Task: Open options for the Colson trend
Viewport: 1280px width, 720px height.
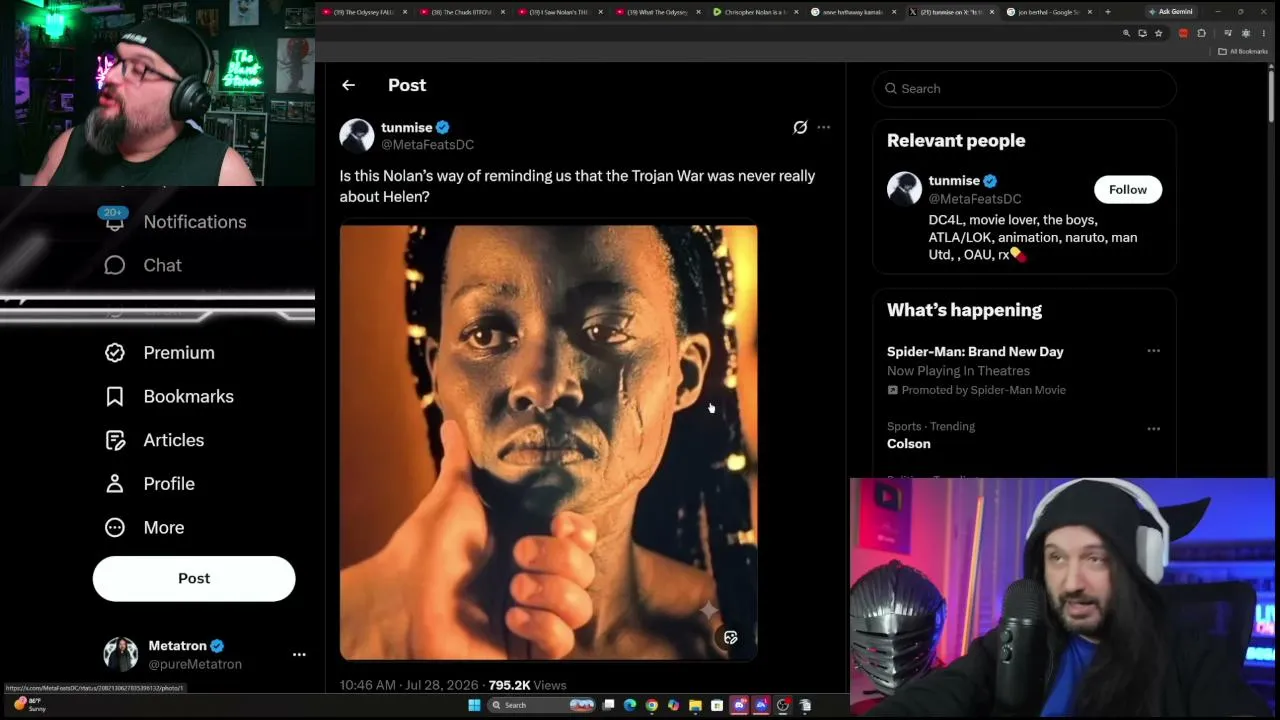Action: click(1153, 429)
